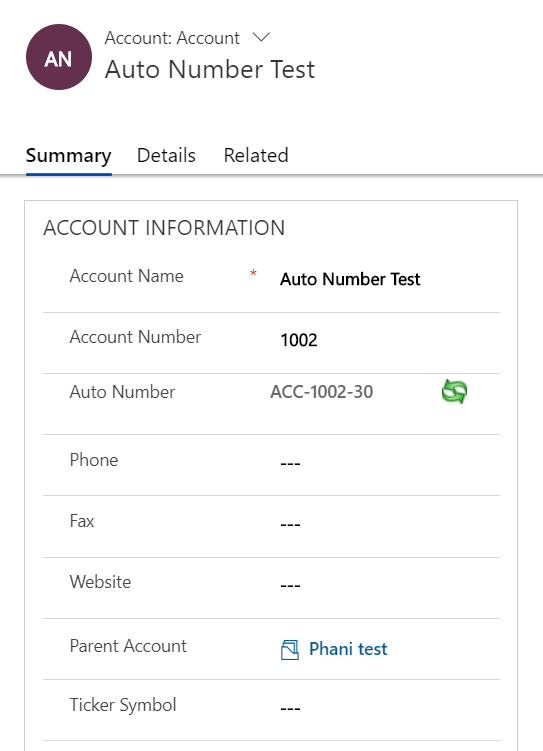The width and height of the screenshot is (543, 751).
Task: Switch to the Summary tab
Action: tap(68, 156)
